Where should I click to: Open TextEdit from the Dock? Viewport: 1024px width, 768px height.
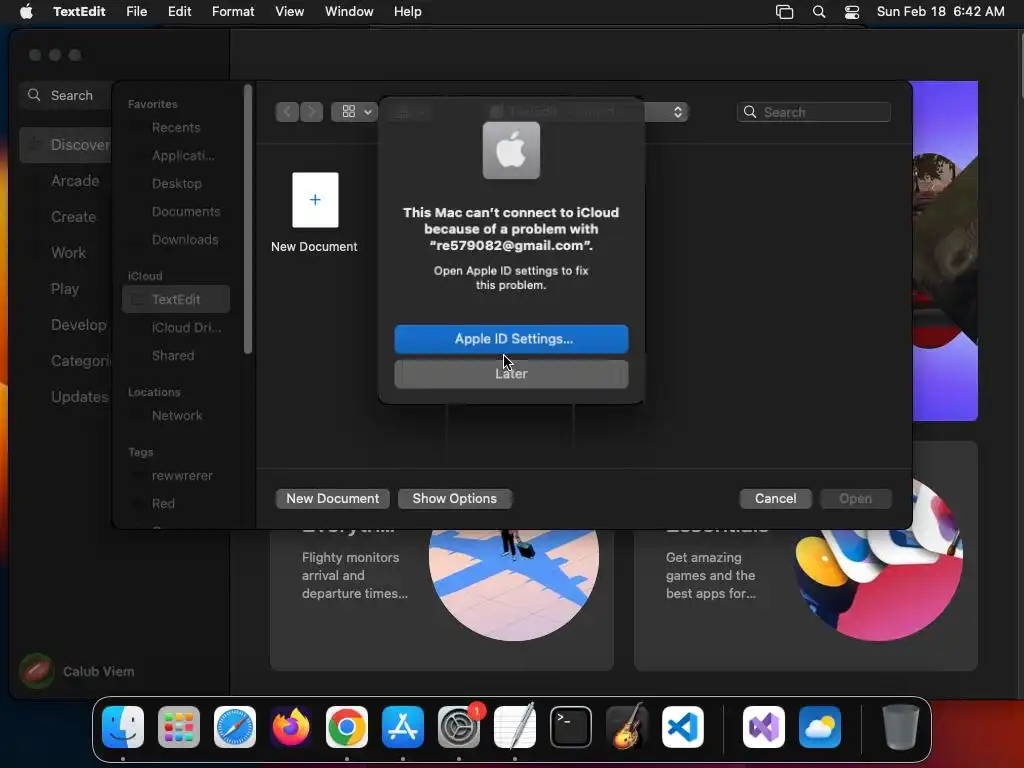(515, 727)
